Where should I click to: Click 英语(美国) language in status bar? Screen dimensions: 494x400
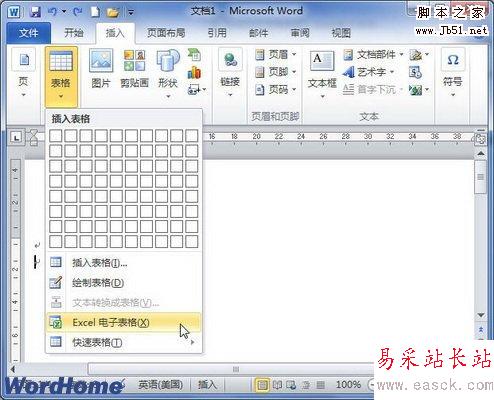[x=161, y=385]
